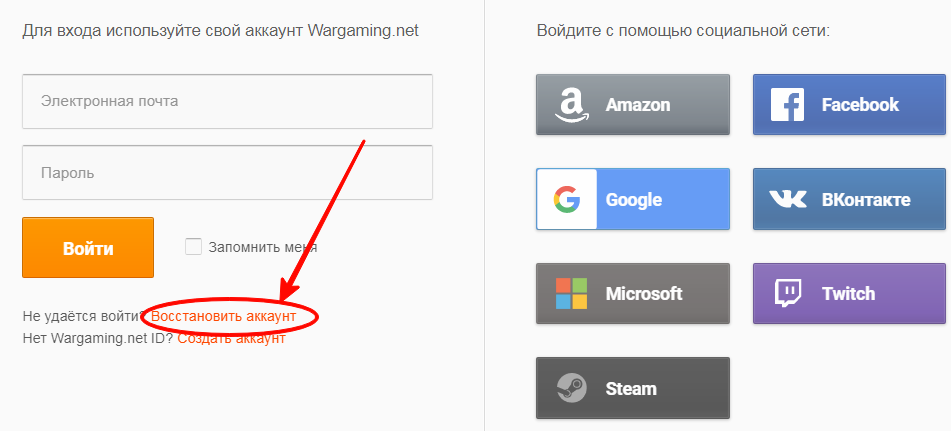
Task: Follow the 'Создать аккаунт' link
Action: click(231, 338)
